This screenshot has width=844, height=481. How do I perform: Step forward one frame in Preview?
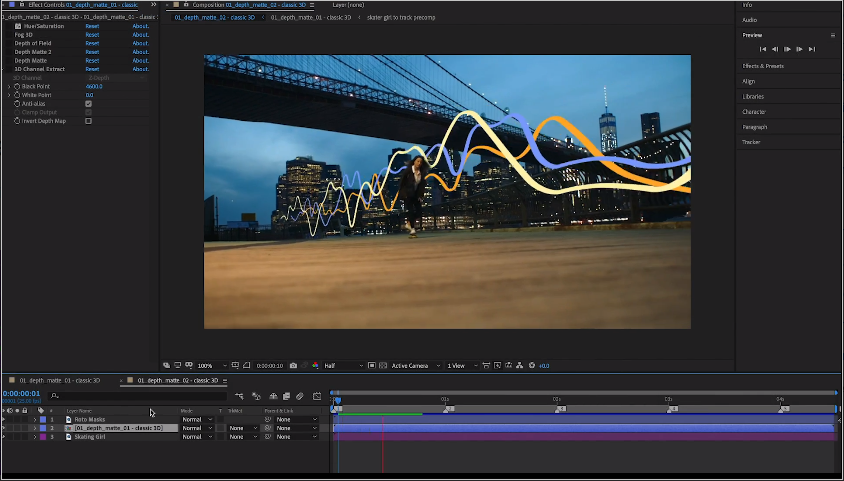coord(799,49)
